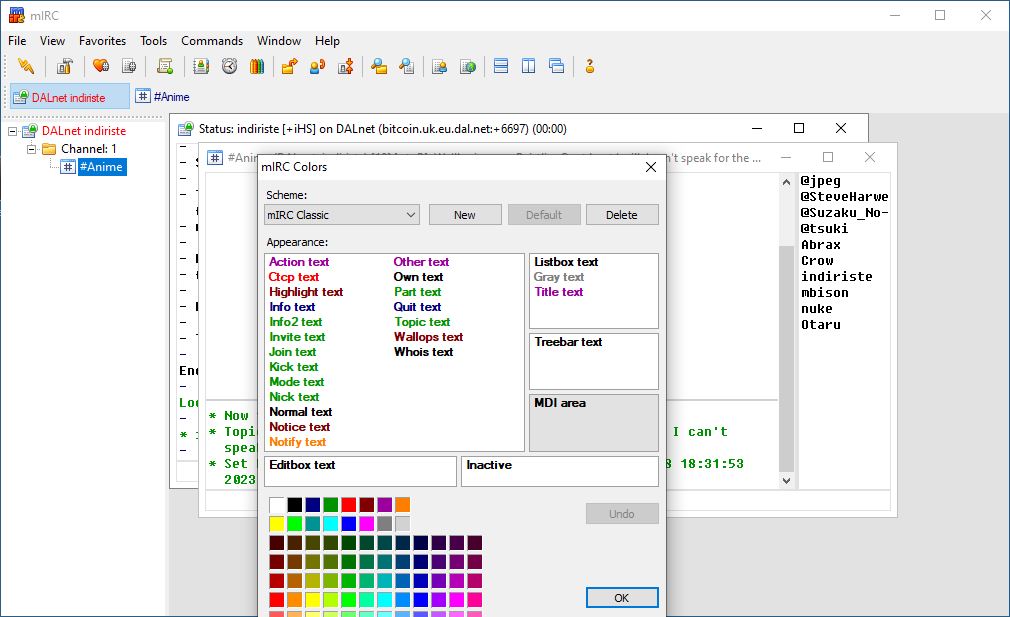
Task: Open the Timer alarm clock icon
Action: [x=229, y=66]
